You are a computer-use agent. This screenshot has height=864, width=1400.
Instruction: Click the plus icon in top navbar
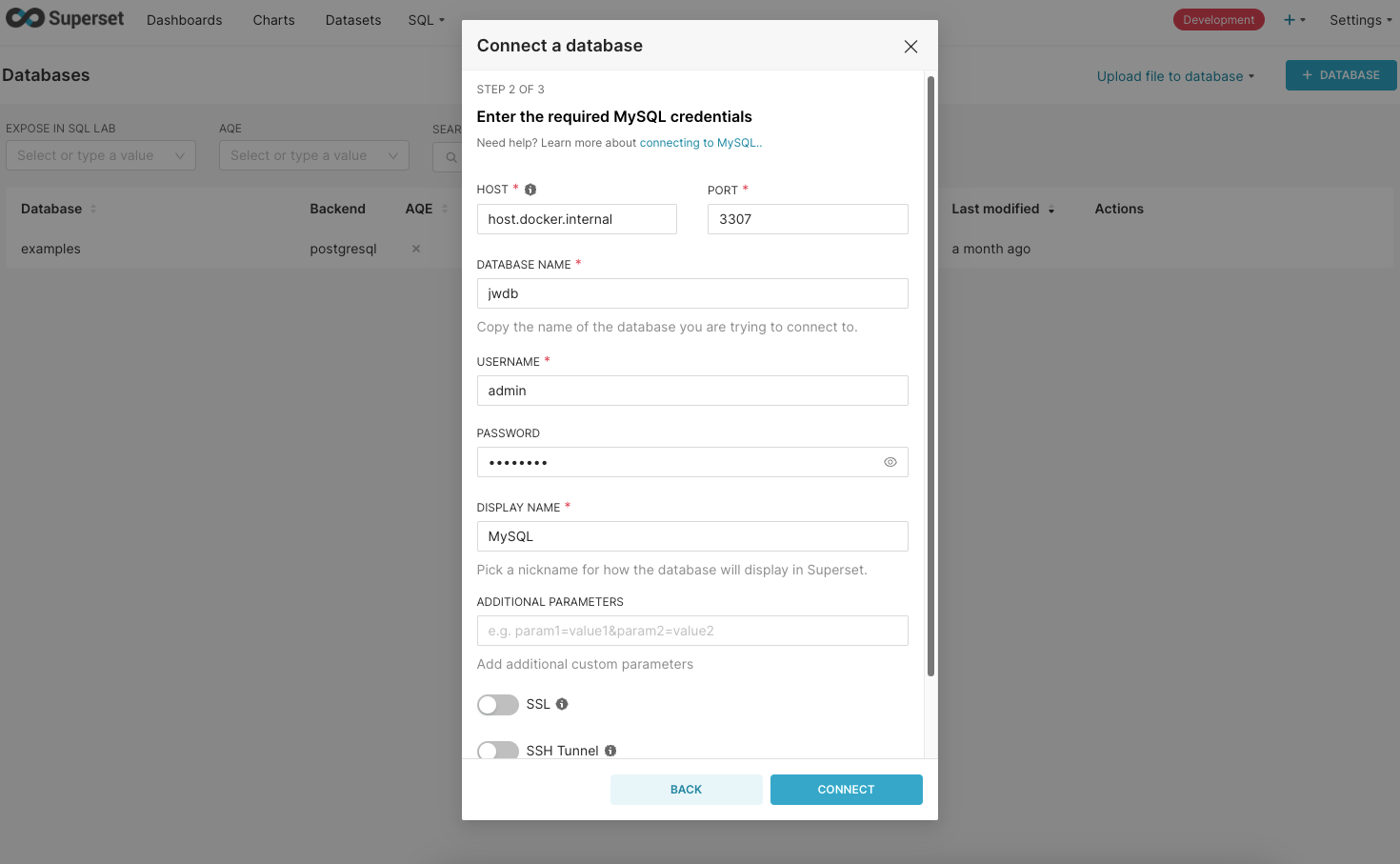pos(1290,20)
